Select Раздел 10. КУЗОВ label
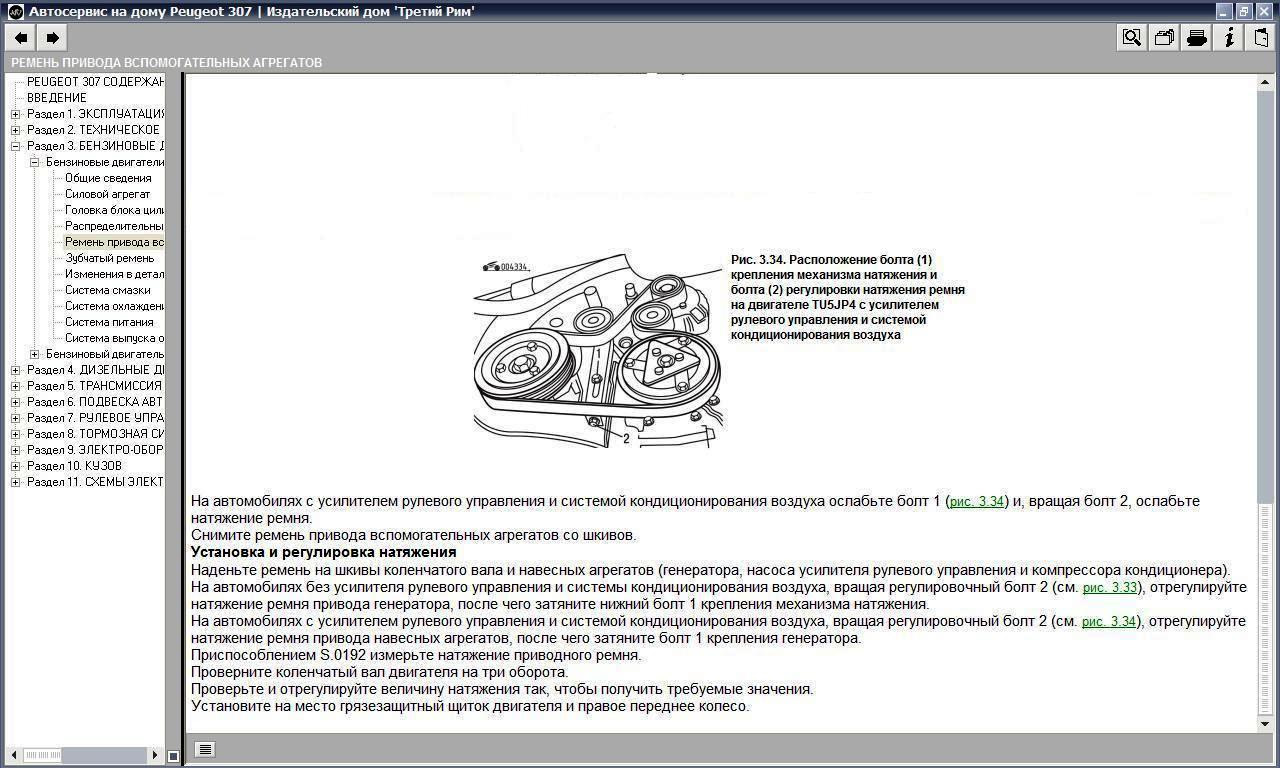Viewport: 1280px width, 768px height. [x=74, y=466]
